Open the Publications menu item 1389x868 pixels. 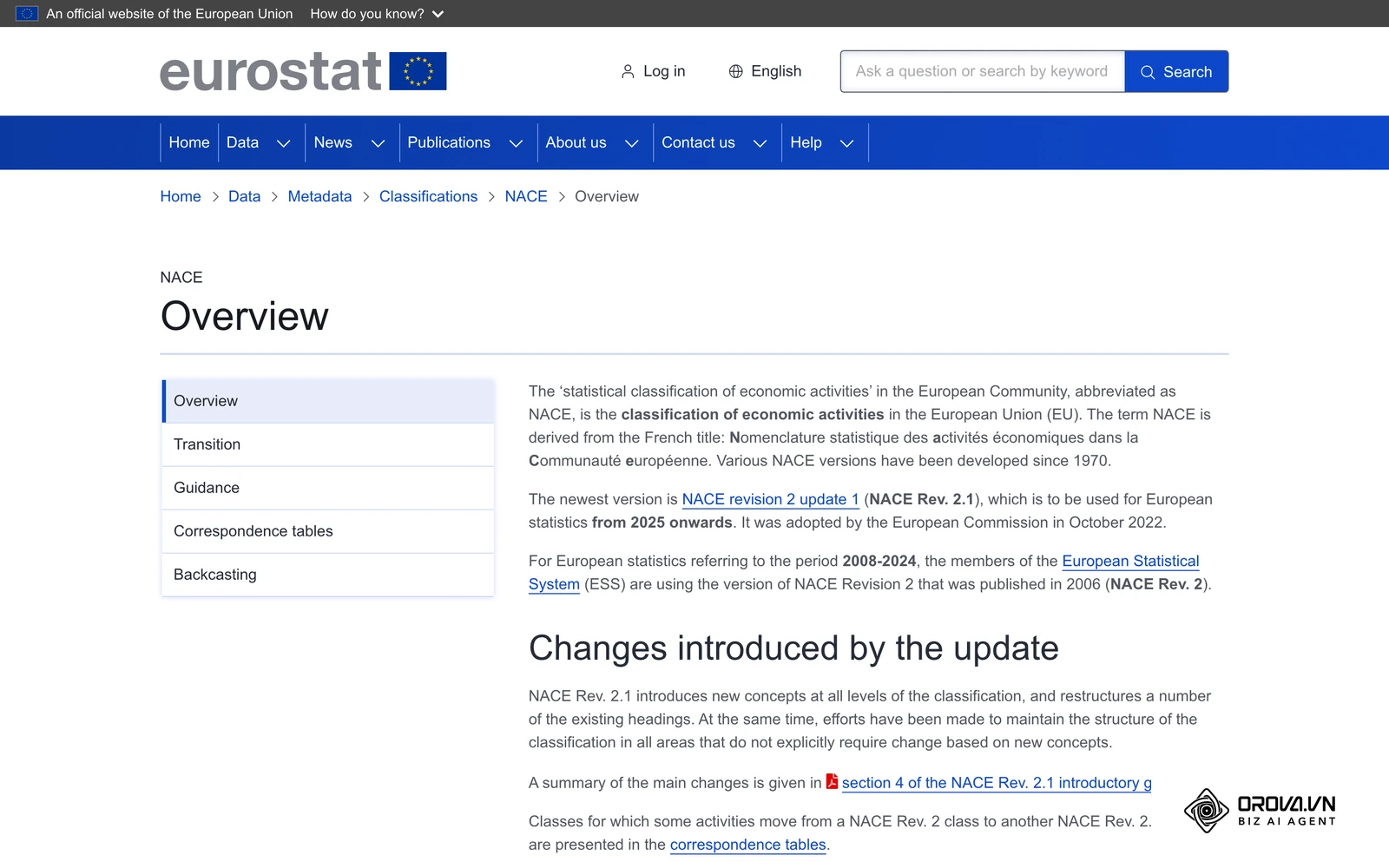(x=449, y=142)
